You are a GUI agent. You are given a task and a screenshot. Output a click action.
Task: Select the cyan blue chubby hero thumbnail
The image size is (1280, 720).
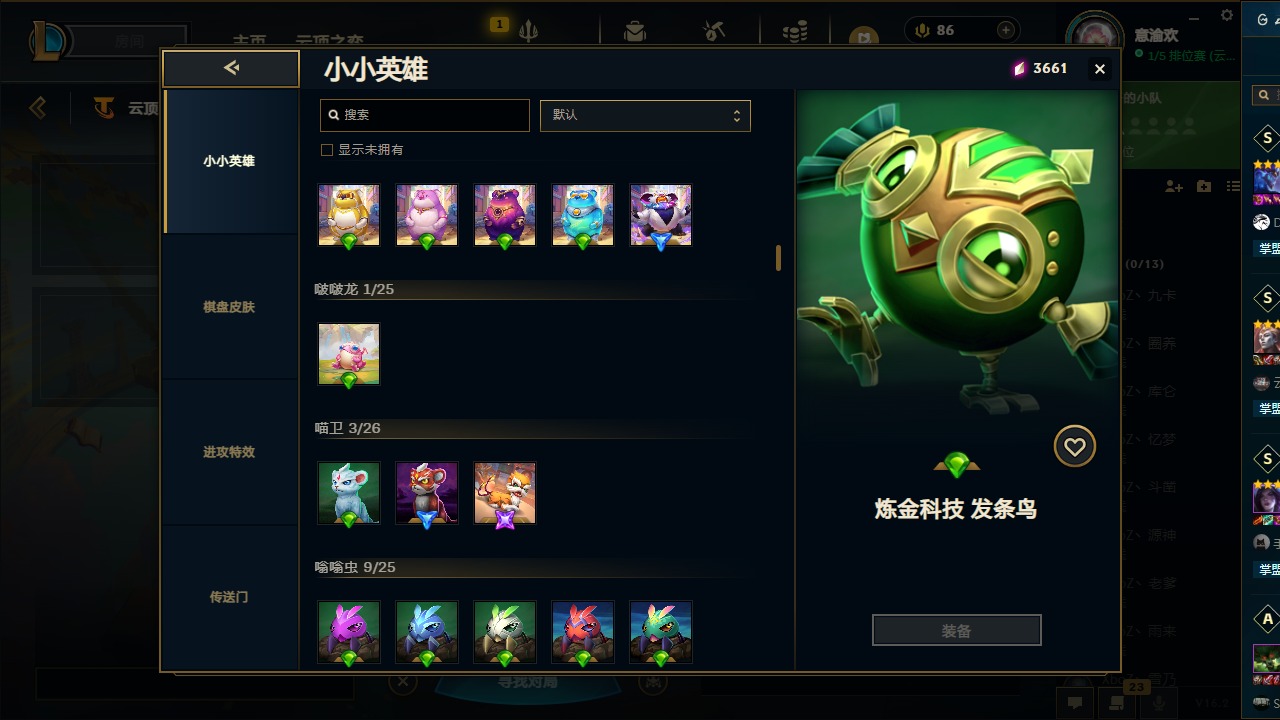click(x=583, y=215)
